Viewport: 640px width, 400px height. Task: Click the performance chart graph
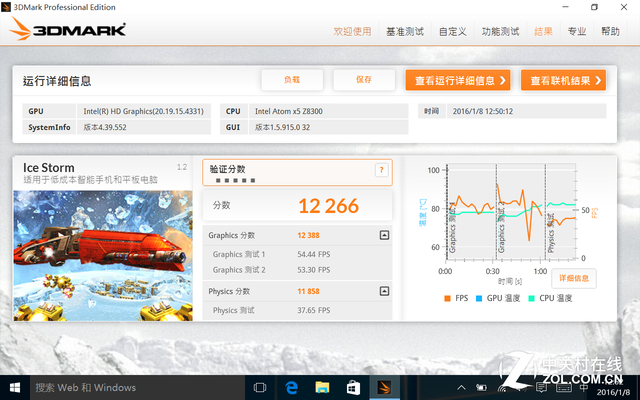pos(510,212)
